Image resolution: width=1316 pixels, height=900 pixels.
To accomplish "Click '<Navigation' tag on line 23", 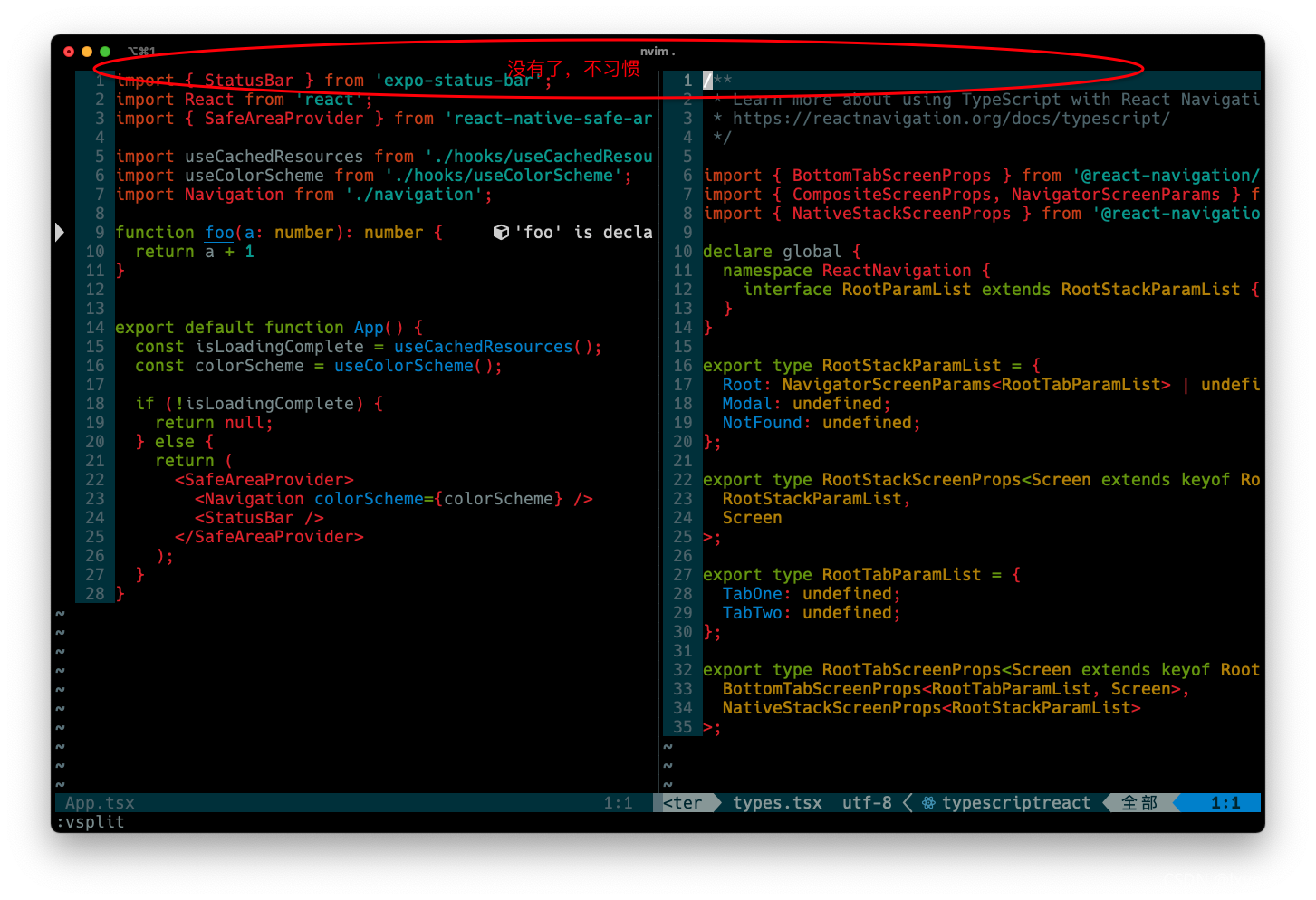I will click(249, 499).
